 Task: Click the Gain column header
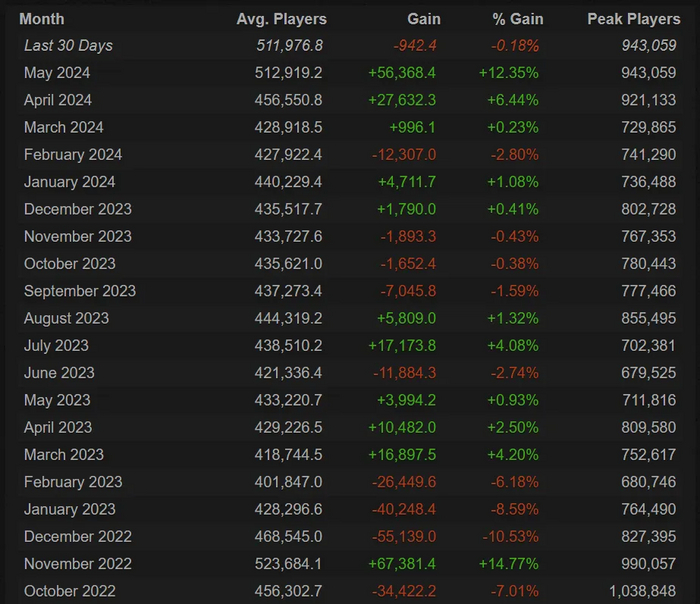point(424,19)
